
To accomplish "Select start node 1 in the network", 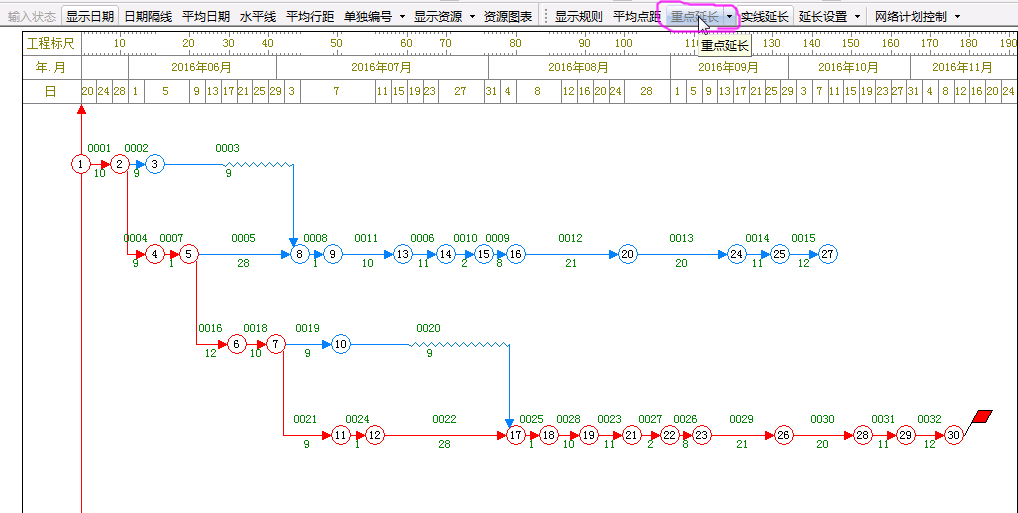I will 81,164.
